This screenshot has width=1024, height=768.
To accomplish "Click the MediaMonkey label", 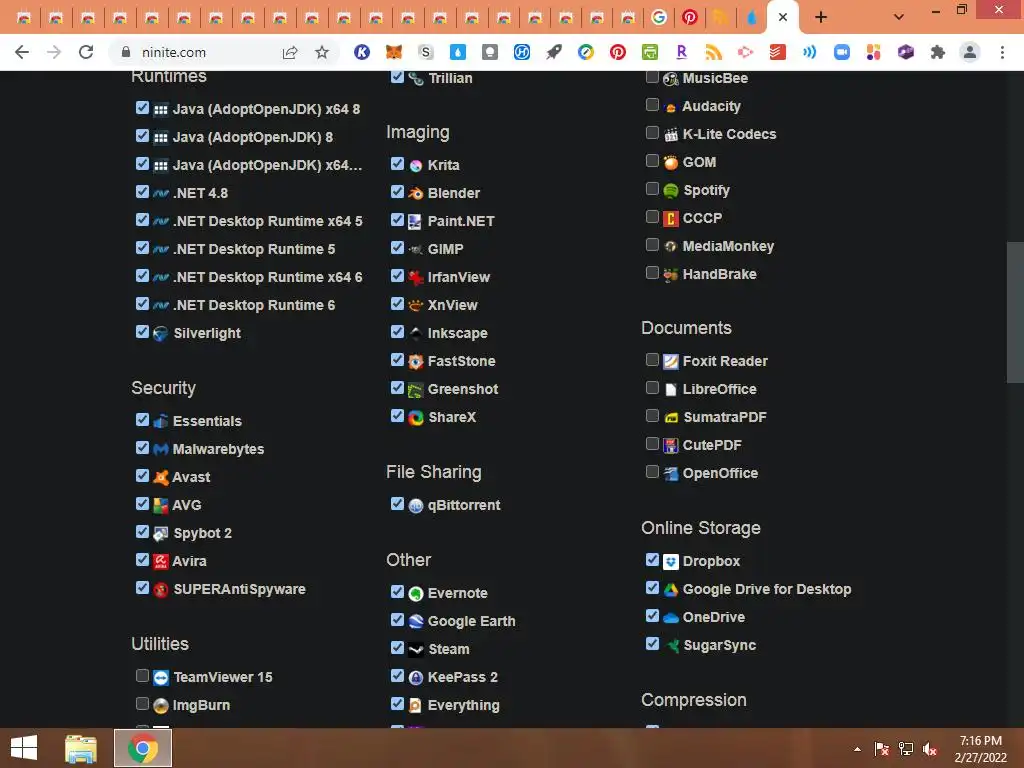I will 728,246.
